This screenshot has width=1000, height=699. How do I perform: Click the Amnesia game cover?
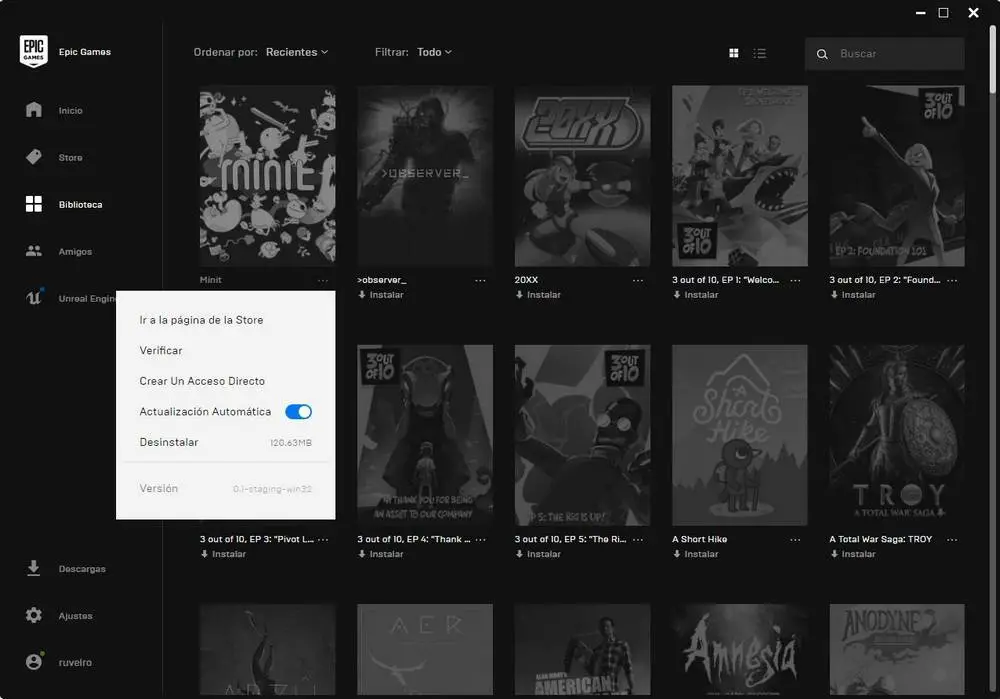pyautogui.click(x=740, y=649)
